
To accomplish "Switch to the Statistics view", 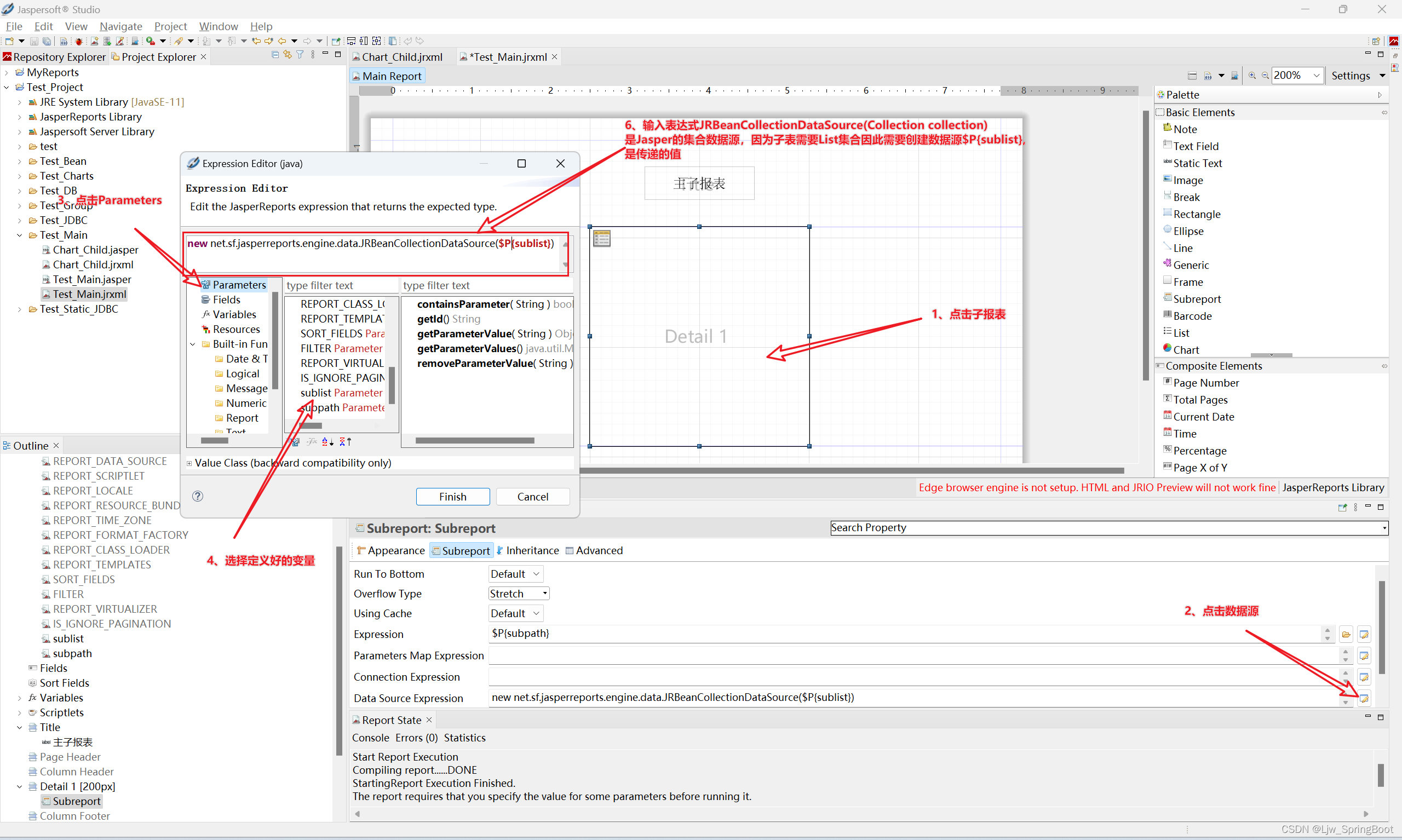I will [465, 738].
